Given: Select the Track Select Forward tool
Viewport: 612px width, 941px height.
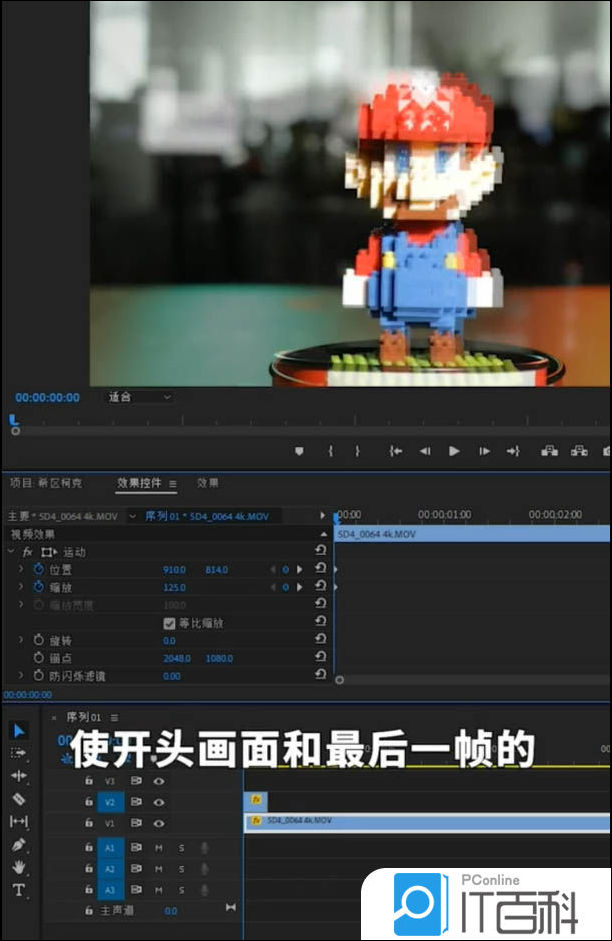Looking at the screenshot, I should pyautogui.click(x=19, y=753).
